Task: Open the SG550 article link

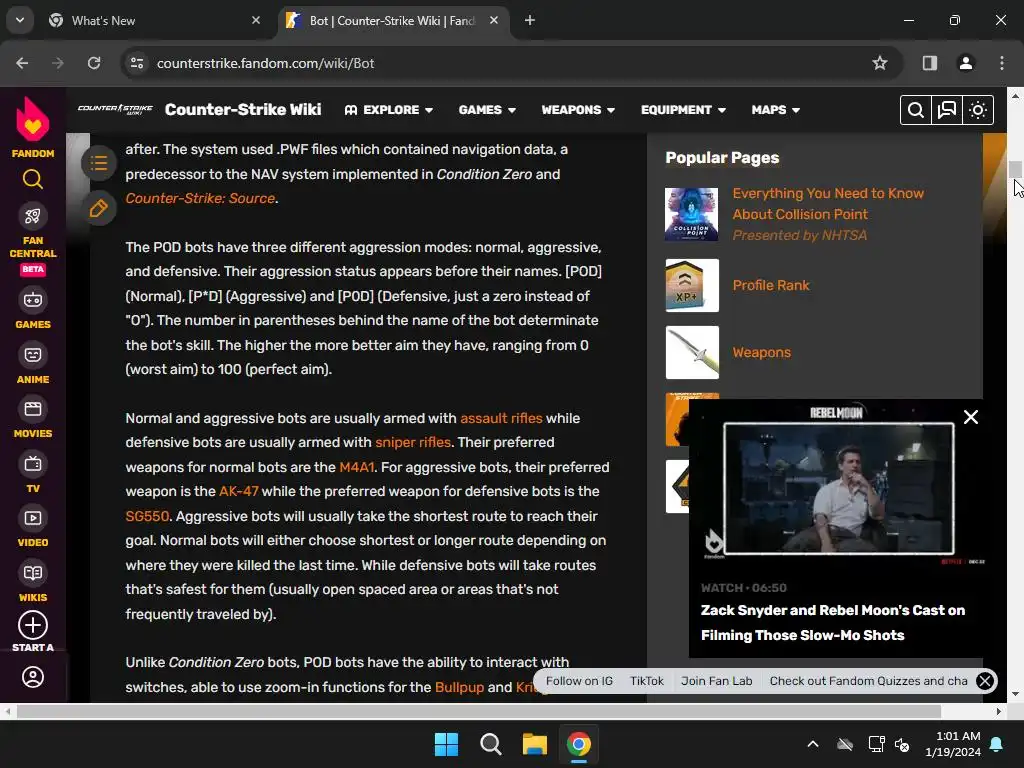Action: pos(147,516)
